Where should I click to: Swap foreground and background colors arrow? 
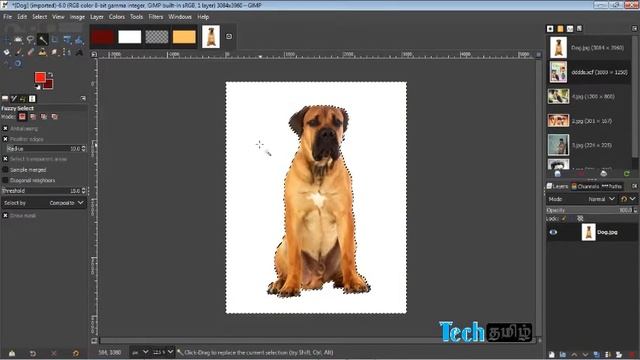(50, 74)
